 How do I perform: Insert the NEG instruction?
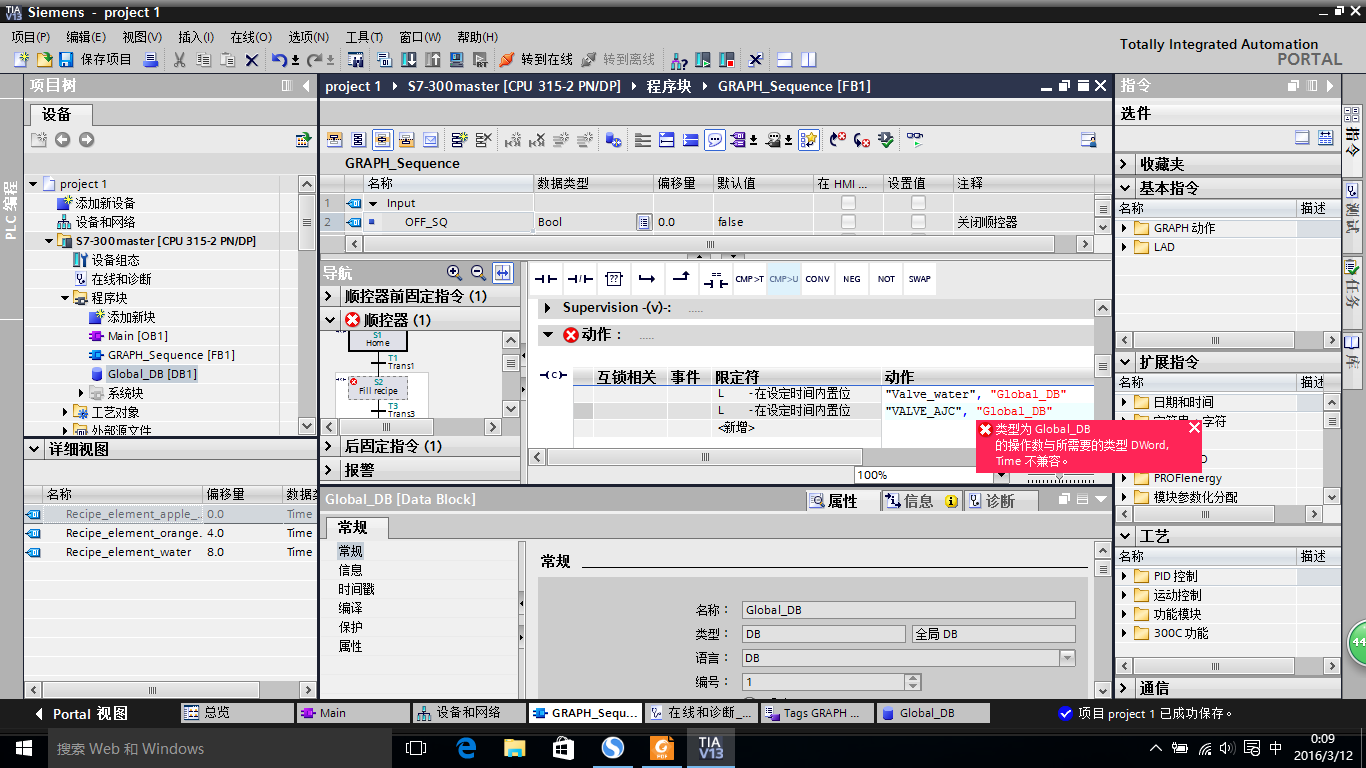(x=852, y=279)
